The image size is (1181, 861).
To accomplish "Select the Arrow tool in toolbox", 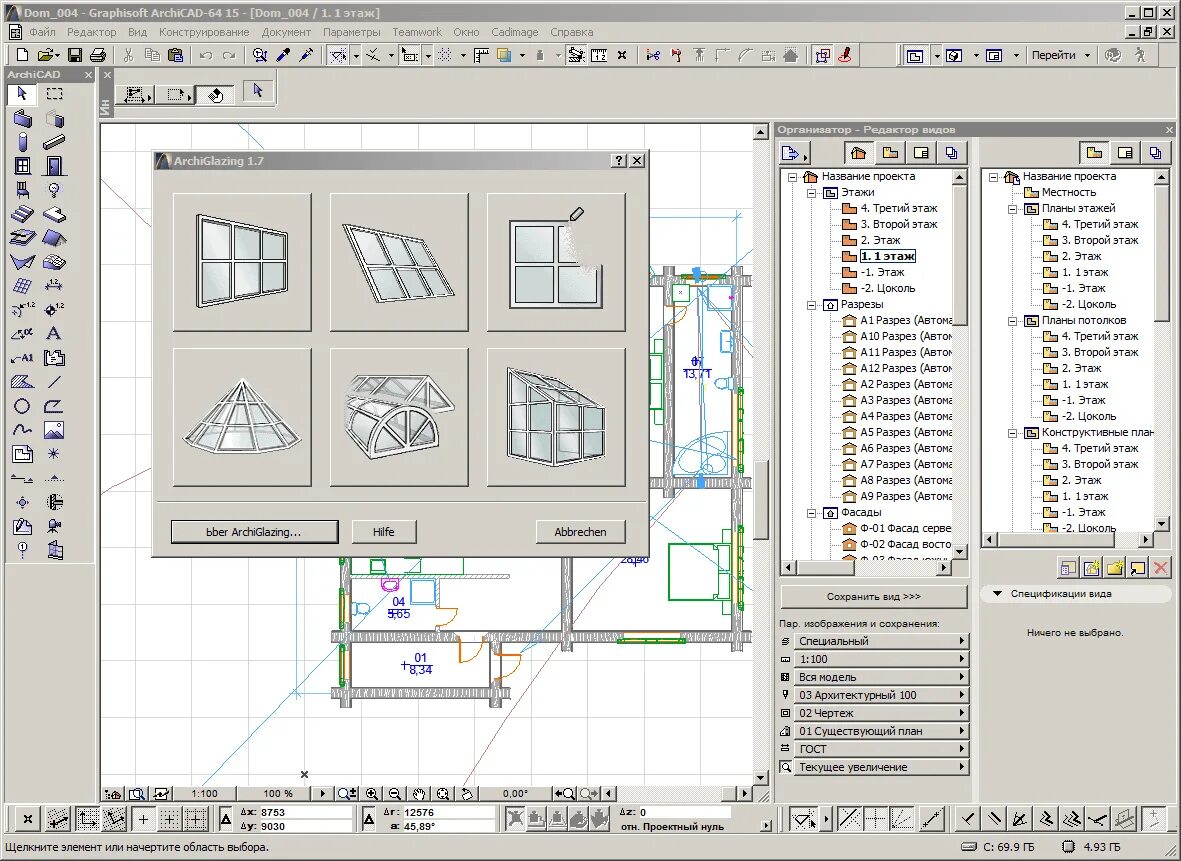I will pyautogui.click(x=22, y=93).
